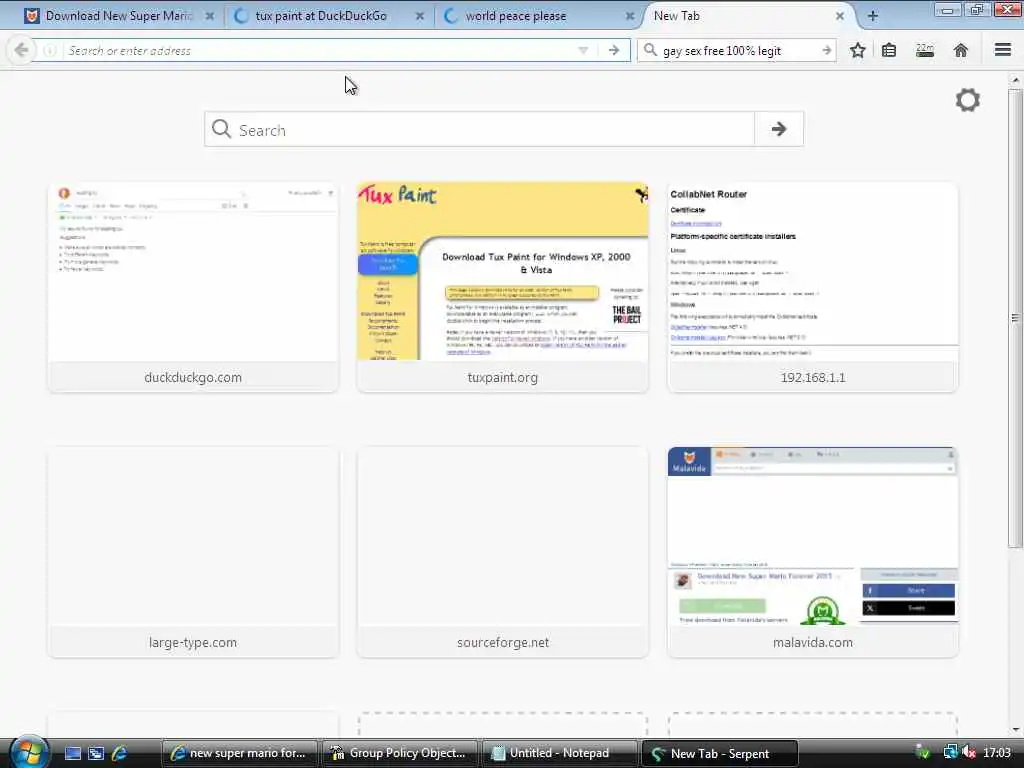
Task: Click the Bookmark star icon
Action: [x=857, y=50]
